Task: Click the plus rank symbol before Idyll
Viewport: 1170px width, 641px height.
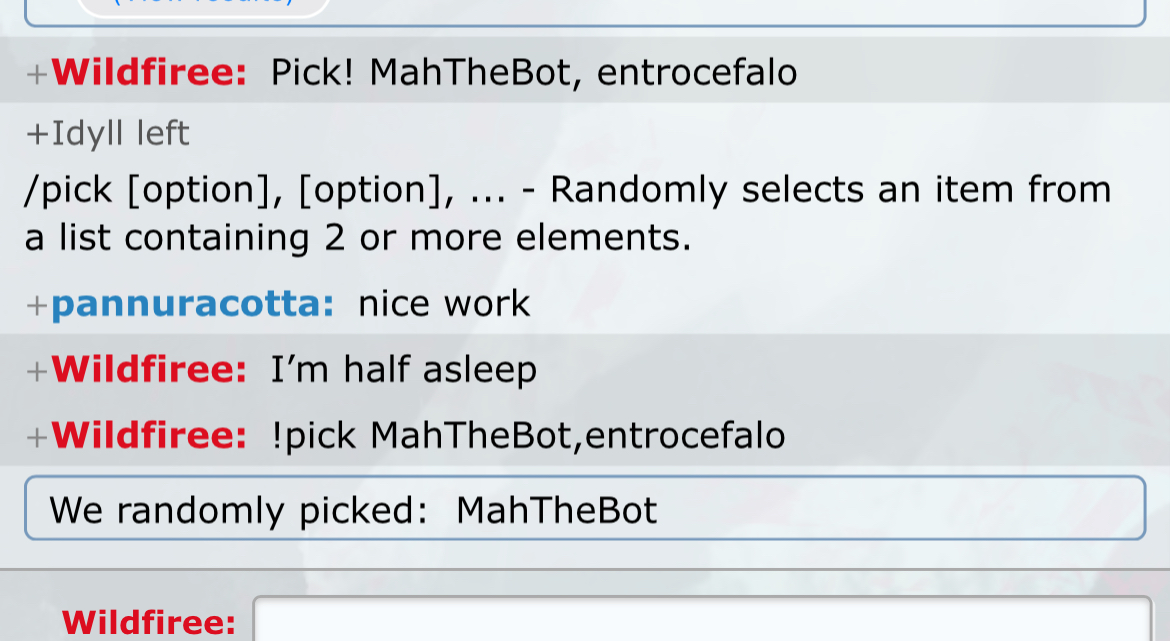Action: pos(37,134)
